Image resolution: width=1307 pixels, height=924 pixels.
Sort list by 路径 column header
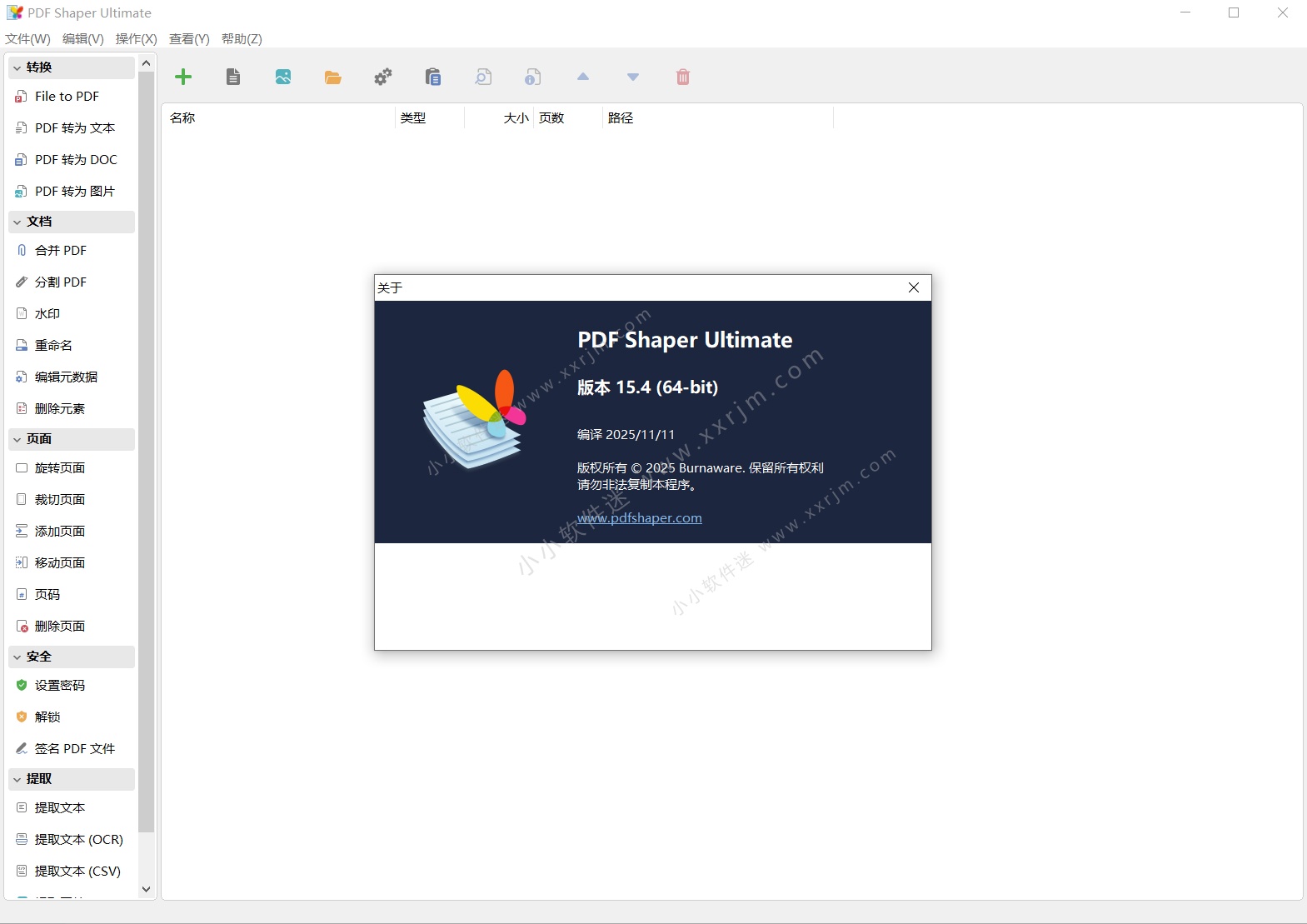coord(718,118)
